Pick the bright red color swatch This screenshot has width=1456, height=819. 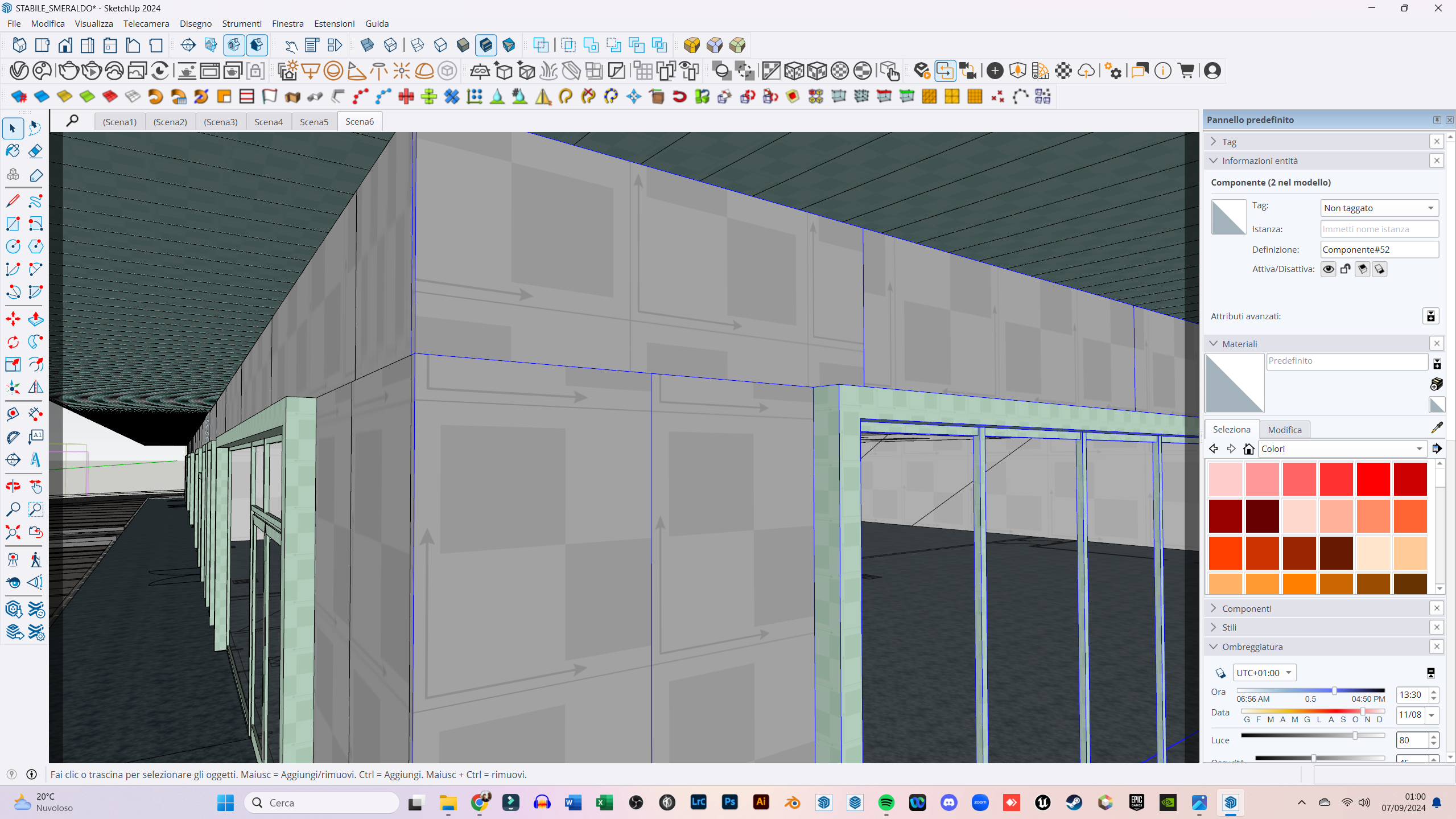coord(1373,479)
